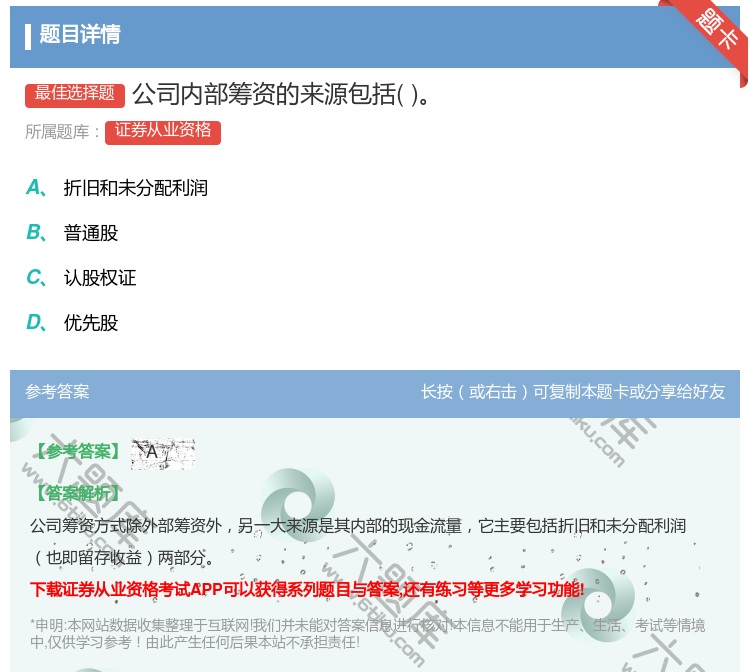Choose answer text 折旧和未分配利润
This screenshot has width=750, height=672.
(135, 188)
